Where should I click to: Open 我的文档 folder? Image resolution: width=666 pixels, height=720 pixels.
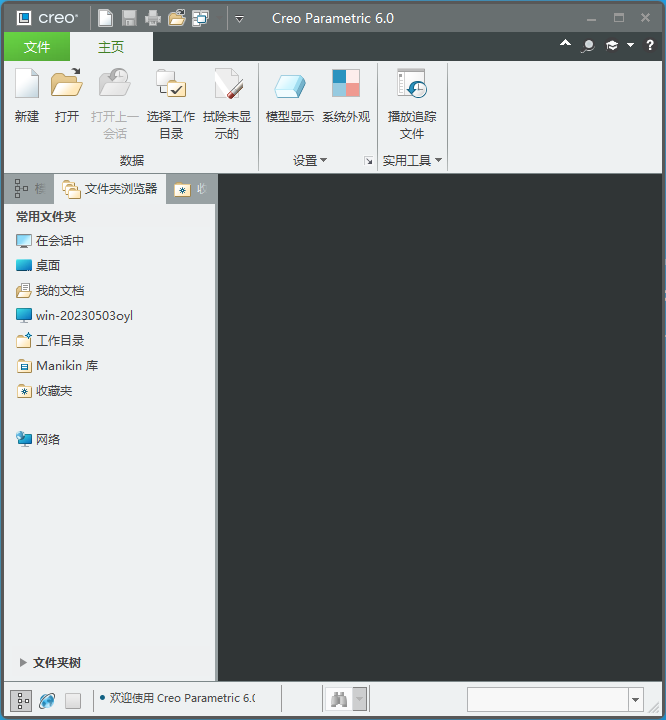coord(50,290)
